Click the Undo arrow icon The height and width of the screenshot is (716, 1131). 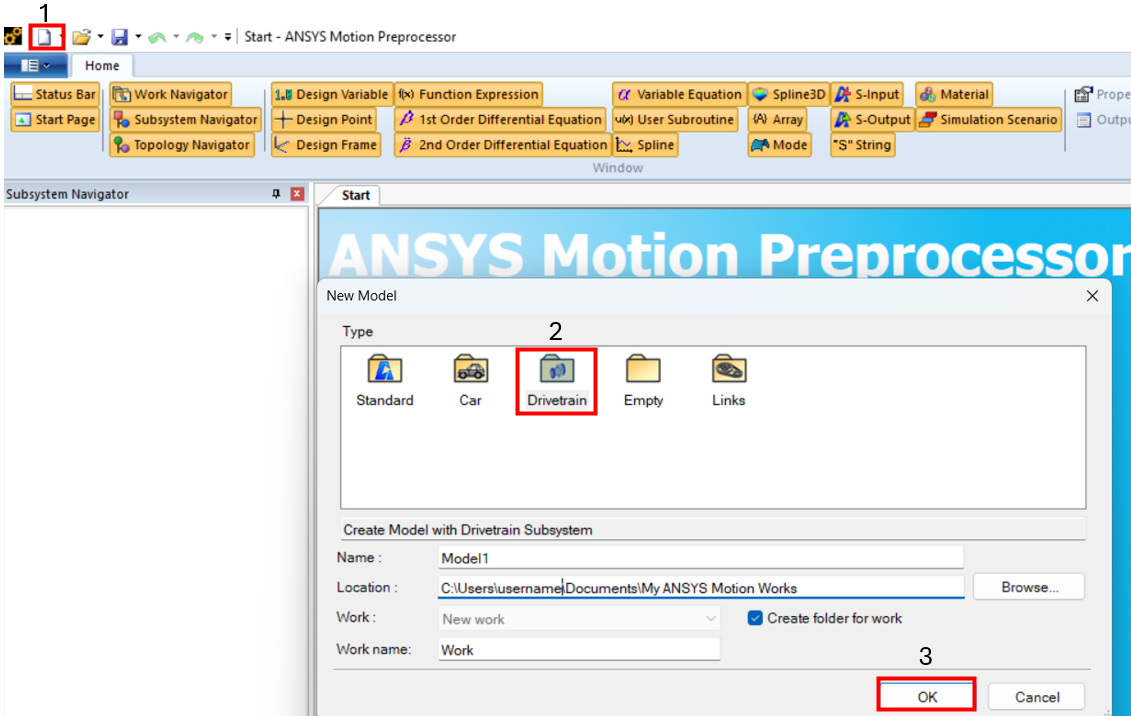157,37
